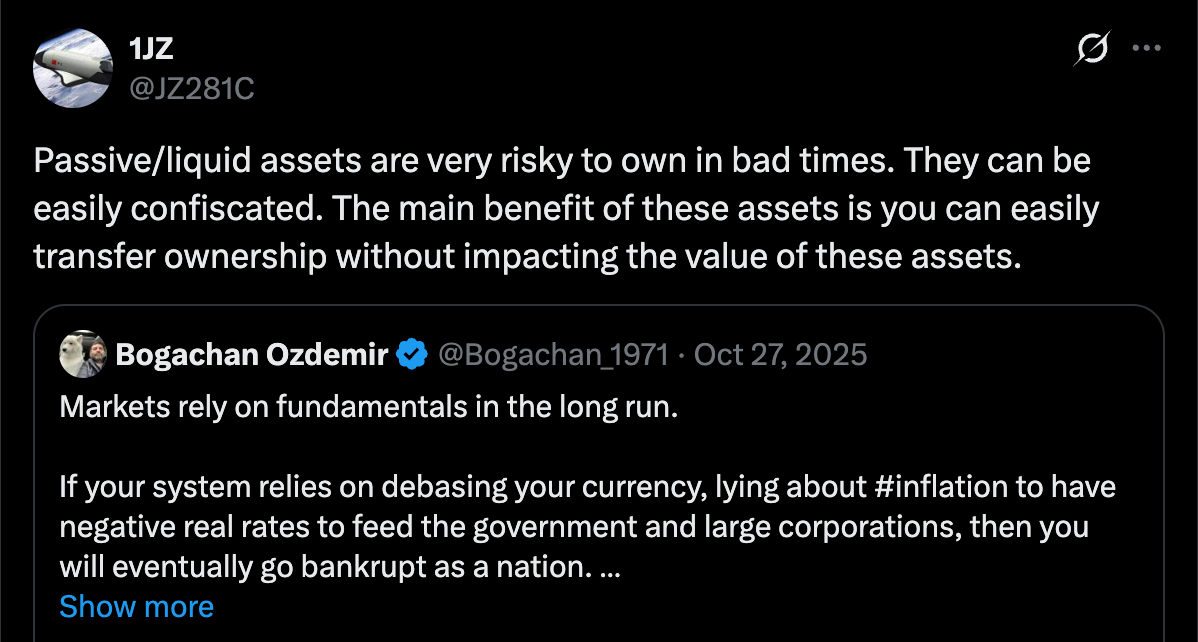This screenshot has height=642, width=1198.
Task: Open the 1JZ display name link
Action: click(x=151, y=51)
